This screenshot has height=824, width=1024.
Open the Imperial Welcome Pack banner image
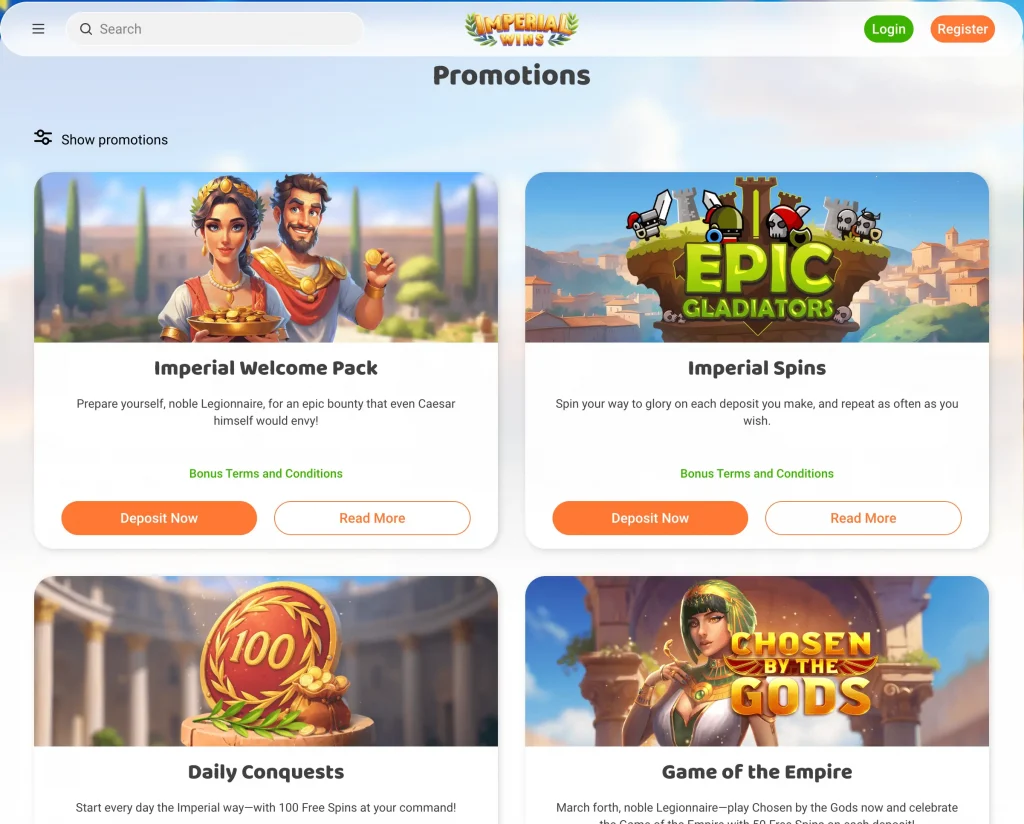(266, 257)
